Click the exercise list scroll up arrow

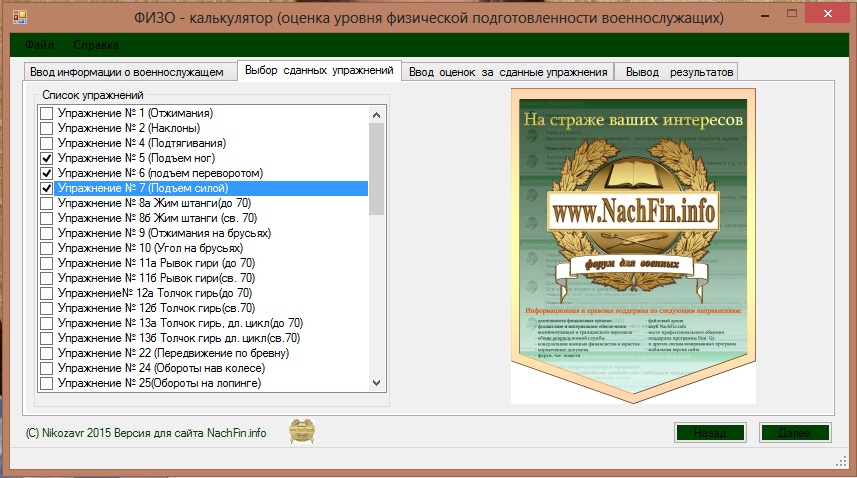click(376, 115)
